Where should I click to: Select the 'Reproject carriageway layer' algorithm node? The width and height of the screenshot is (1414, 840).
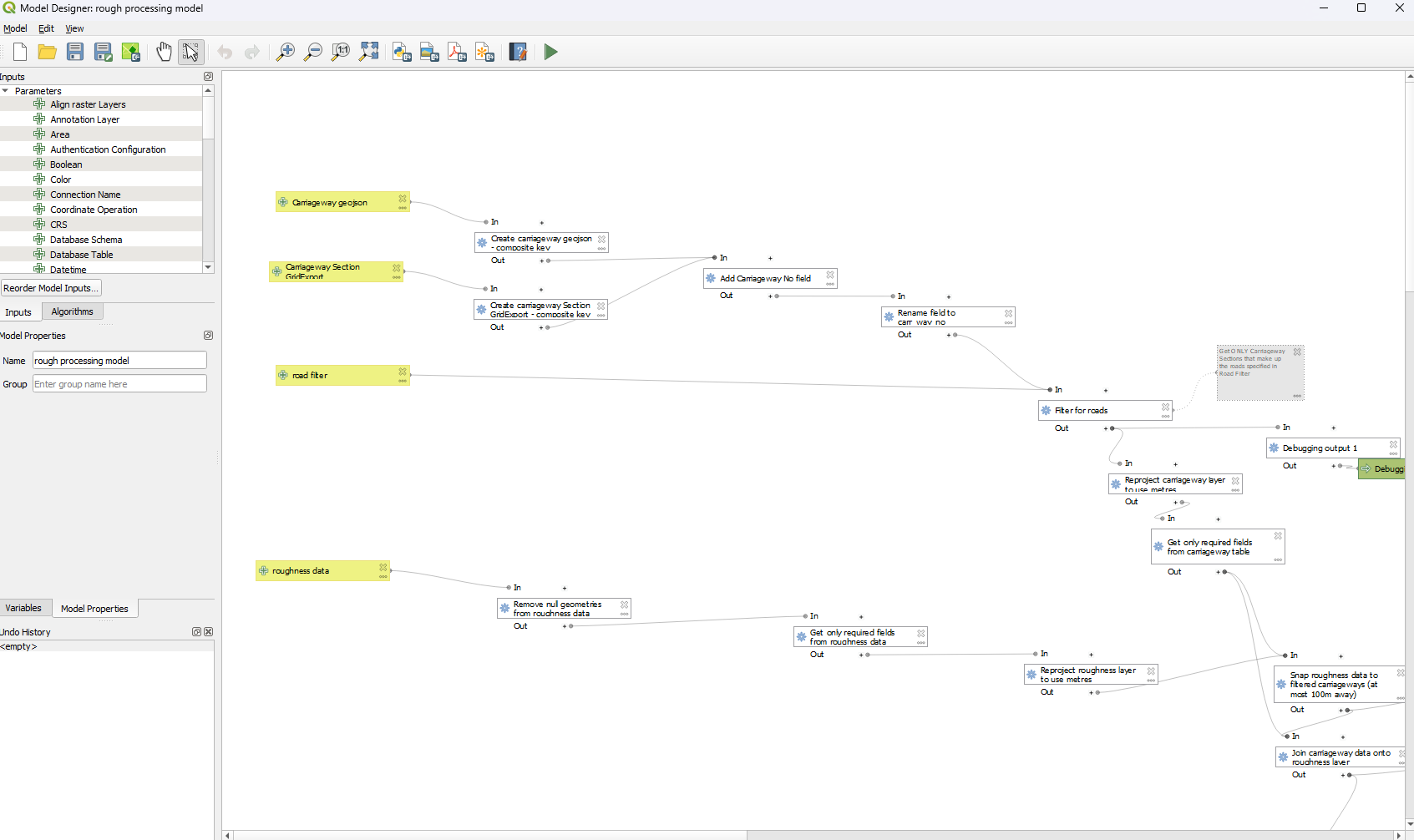point(1175,484)
